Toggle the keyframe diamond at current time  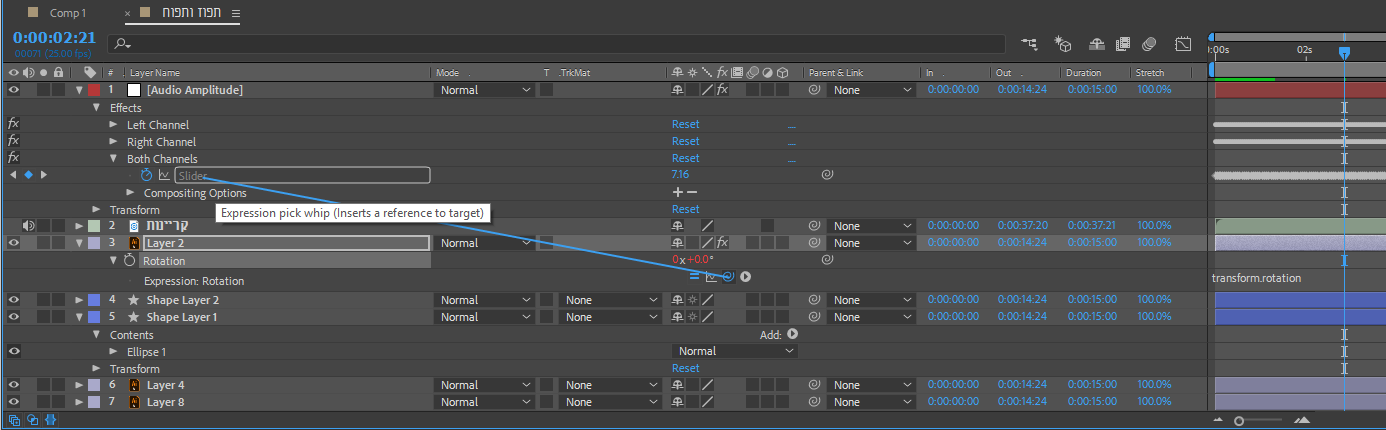point(28,175)
